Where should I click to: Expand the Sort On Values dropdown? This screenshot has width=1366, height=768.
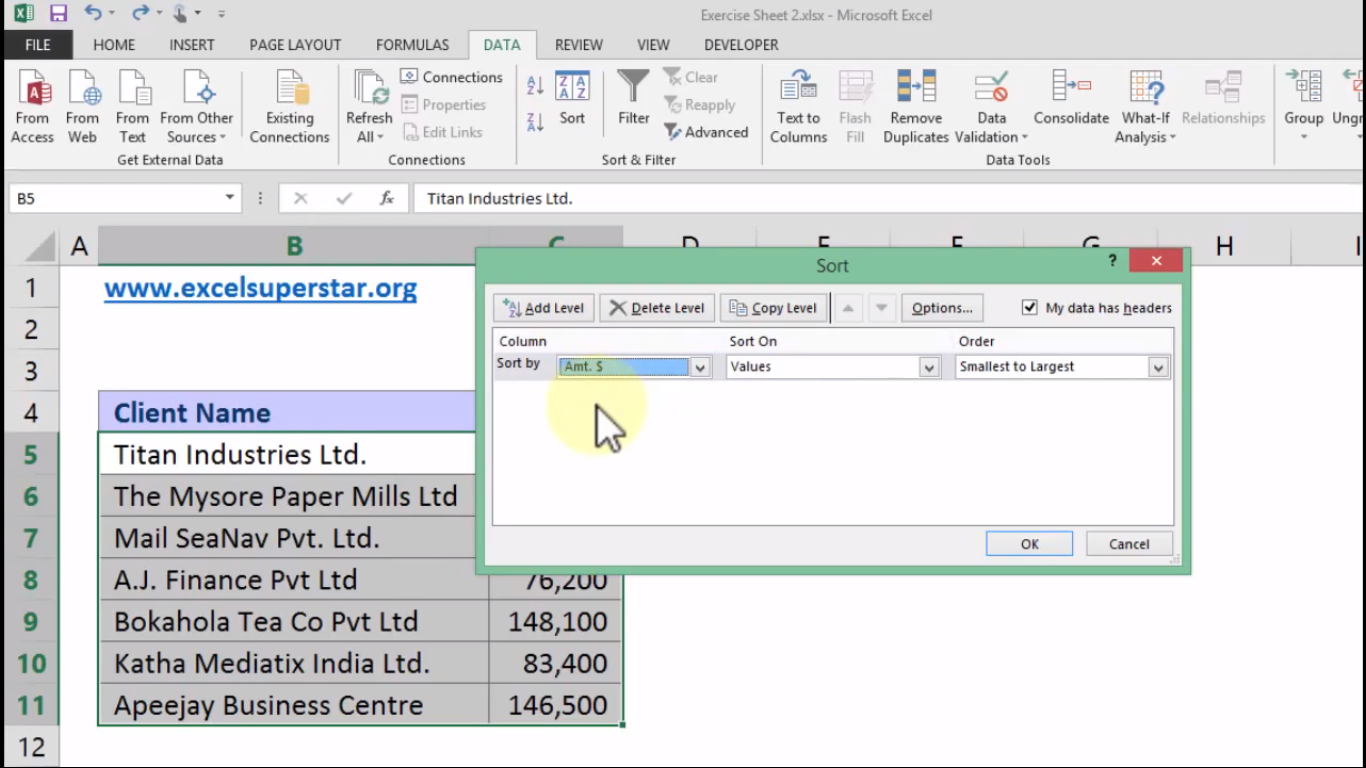pyautogui.click(x=930, y=367)
